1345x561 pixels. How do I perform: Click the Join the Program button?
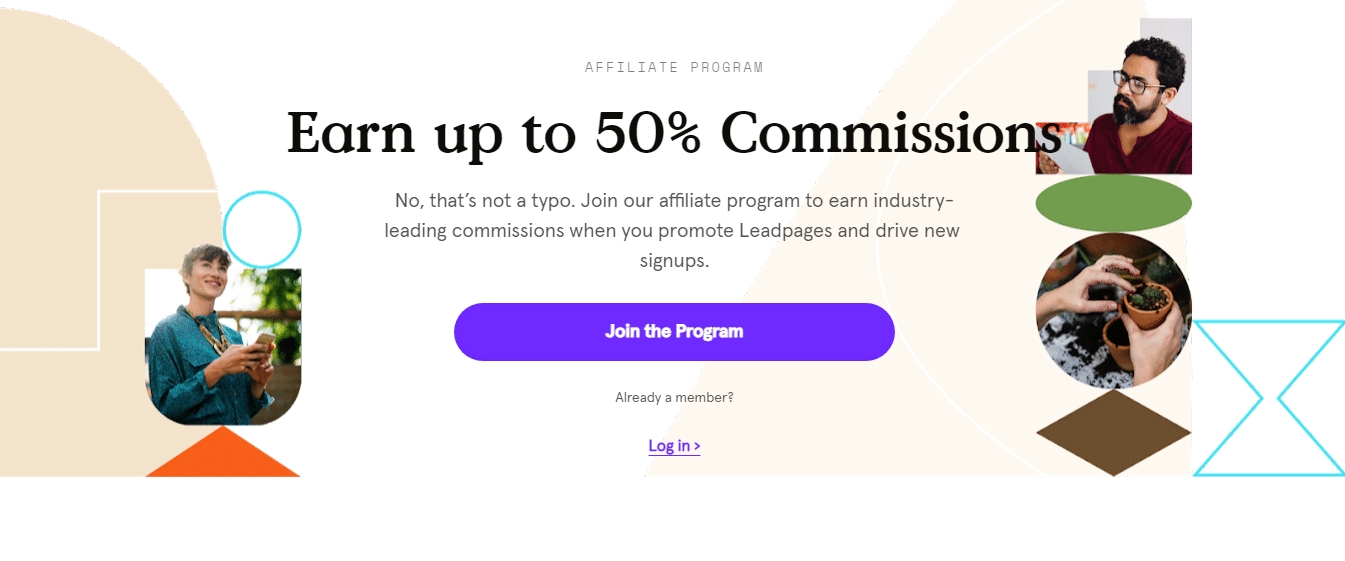[x=674, y=332]
